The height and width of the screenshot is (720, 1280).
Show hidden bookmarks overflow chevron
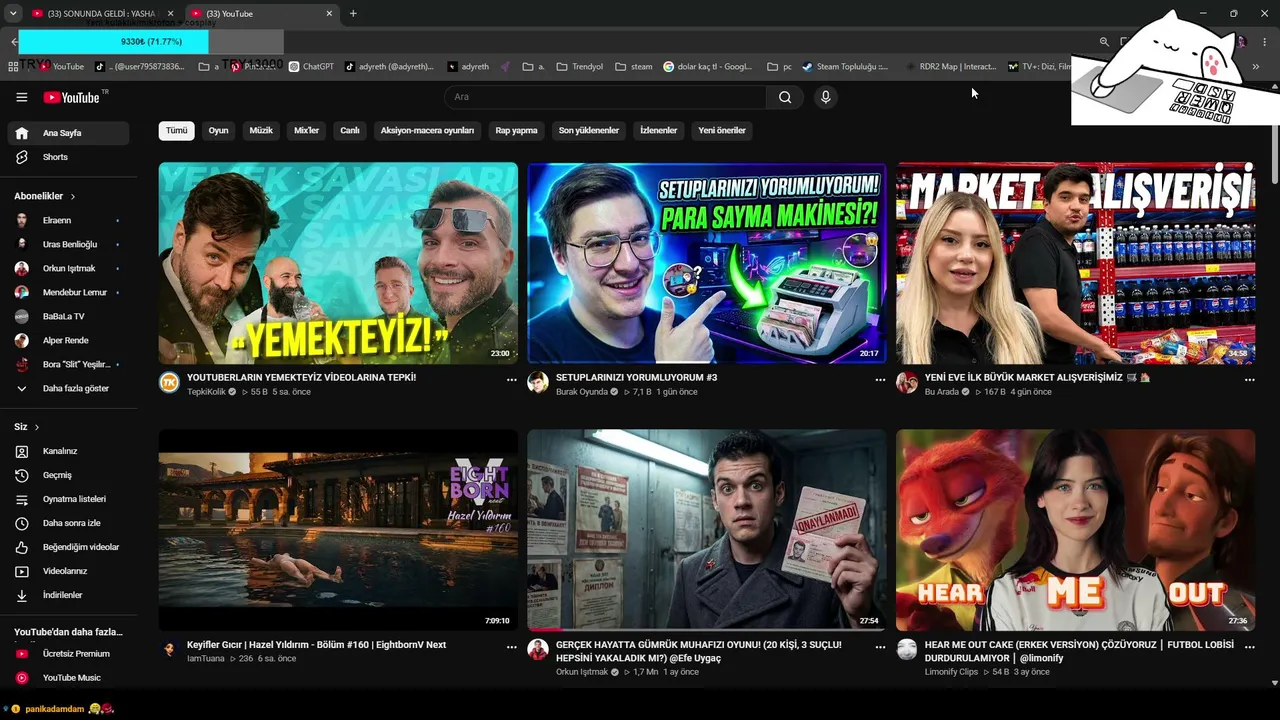pyautogui.click(x=1256, y=67)
